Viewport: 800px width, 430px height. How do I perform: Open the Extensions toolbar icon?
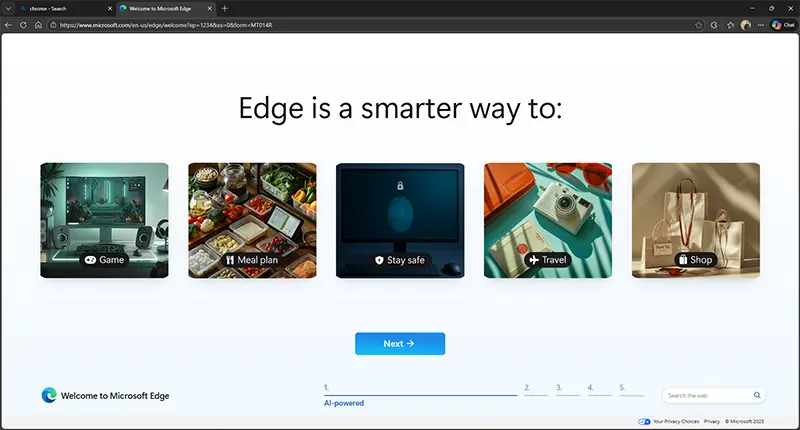click(x=714, y=24)
